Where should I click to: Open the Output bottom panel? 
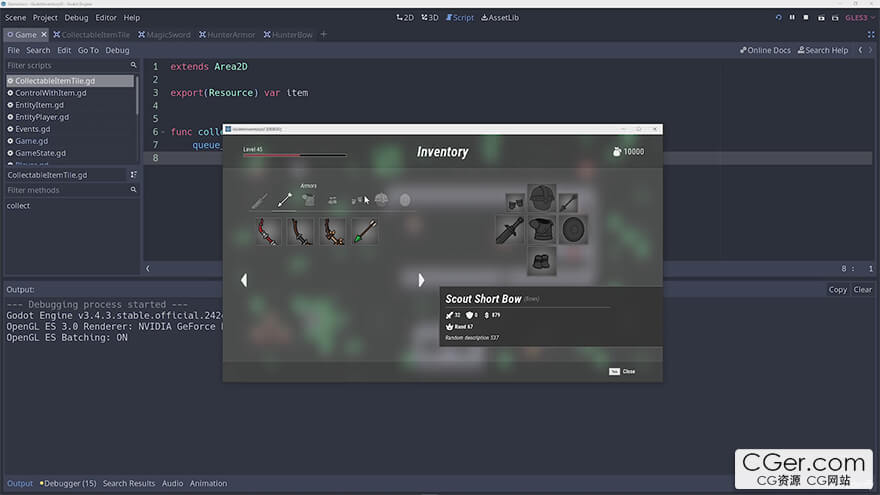[20, 483]
